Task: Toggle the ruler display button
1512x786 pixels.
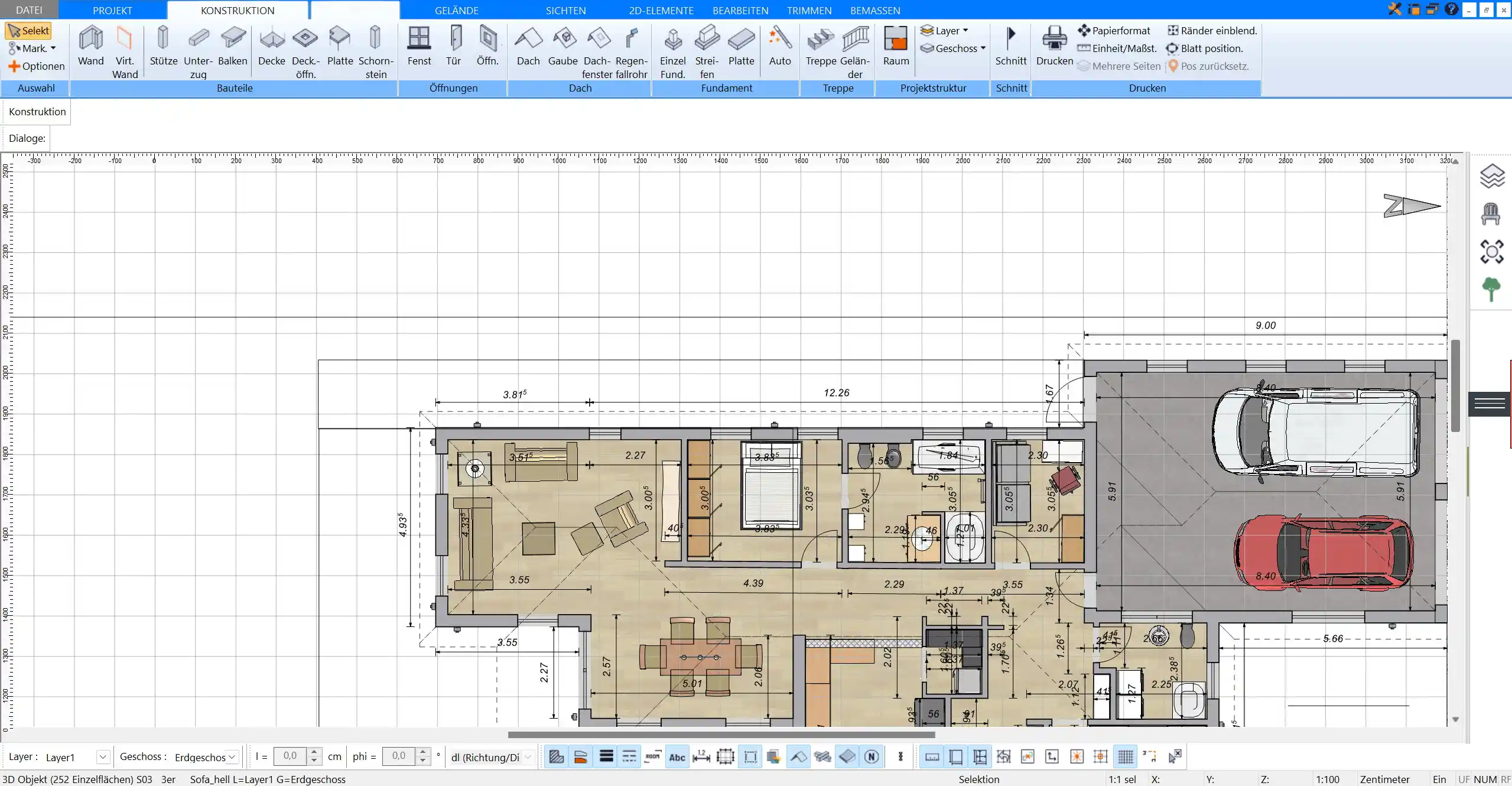Action: (x=932, y=757)
